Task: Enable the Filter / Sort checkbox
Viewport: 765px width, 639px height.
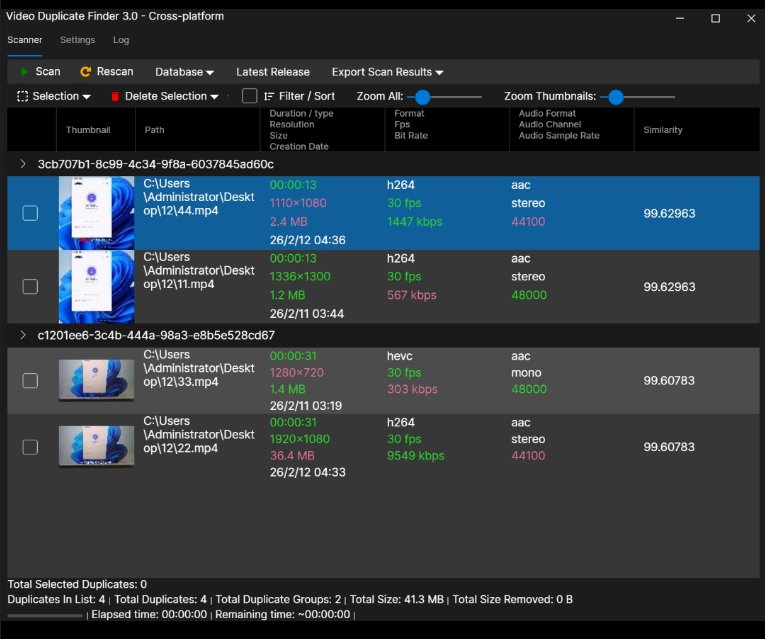Action: pos(249,96)
